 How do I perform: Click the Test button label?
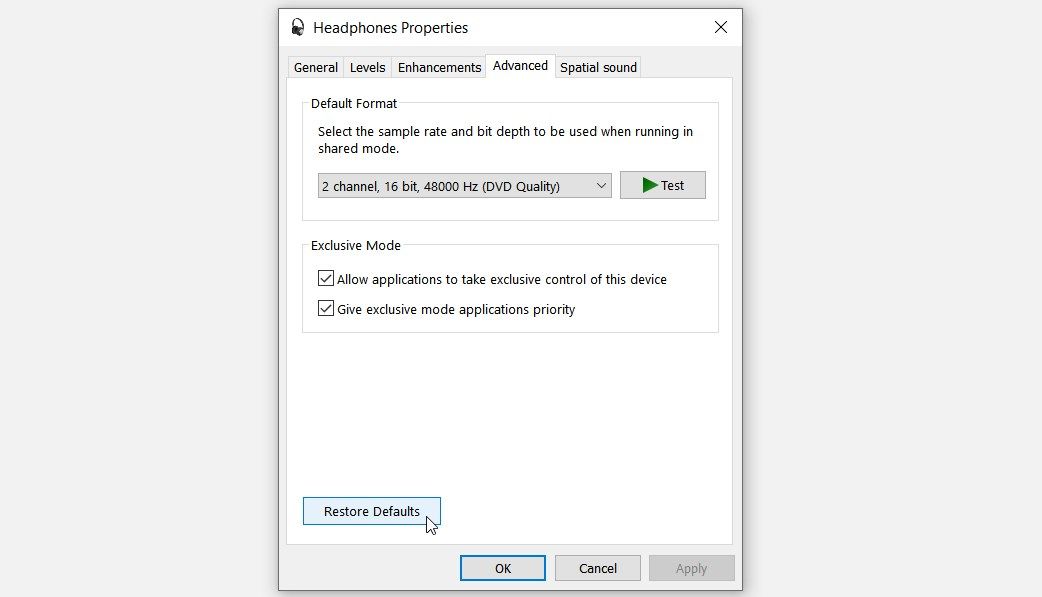point(673,185)
